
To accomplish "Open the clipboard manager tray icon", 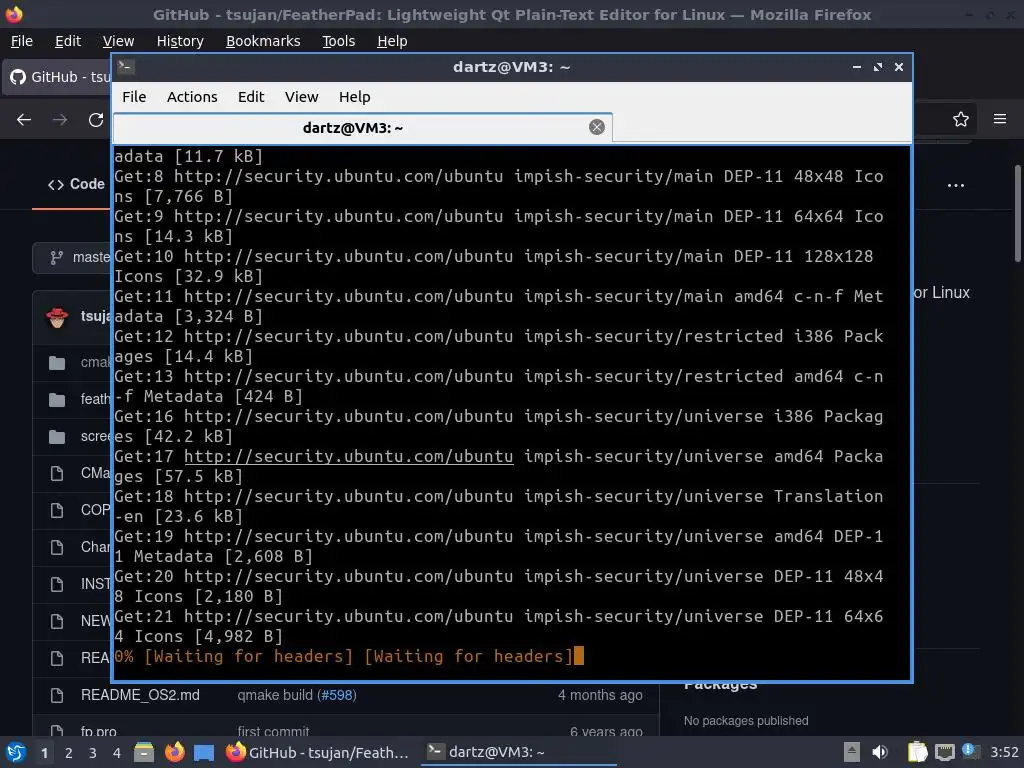I will 918,752.
